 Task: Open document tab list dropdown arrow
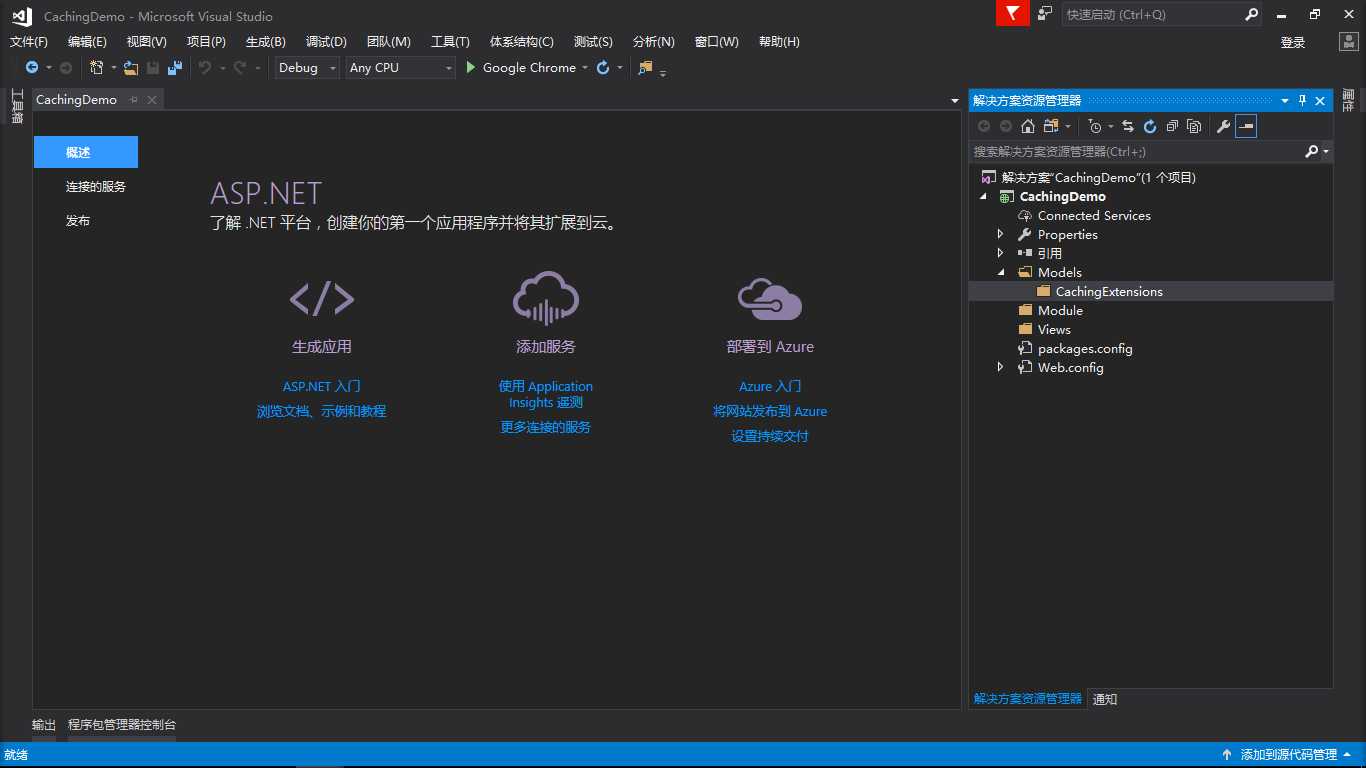pos(954,100)
